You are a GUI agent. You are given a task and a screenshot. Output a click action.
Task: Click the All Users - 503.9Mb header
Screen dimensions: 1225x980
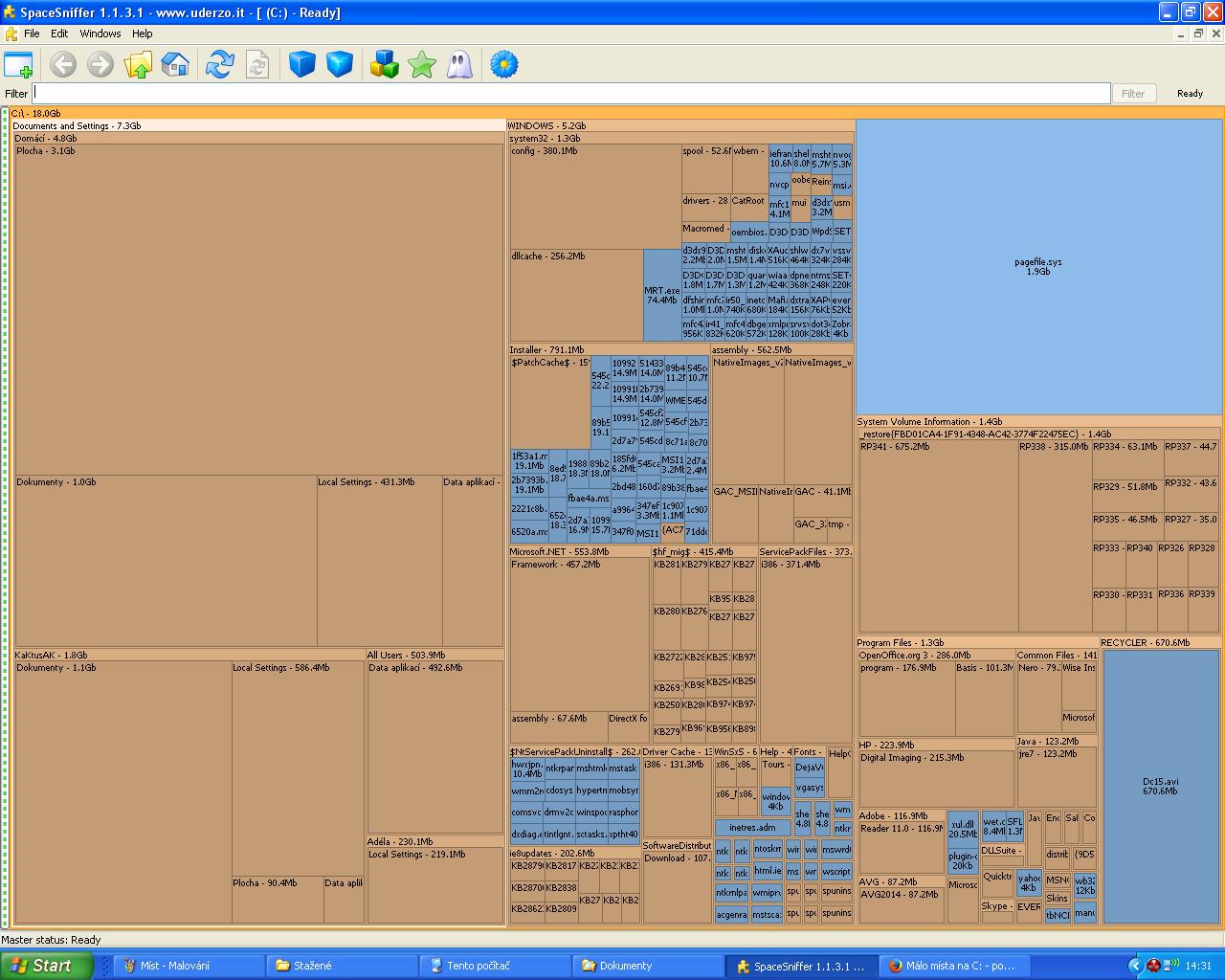(435, 656)
